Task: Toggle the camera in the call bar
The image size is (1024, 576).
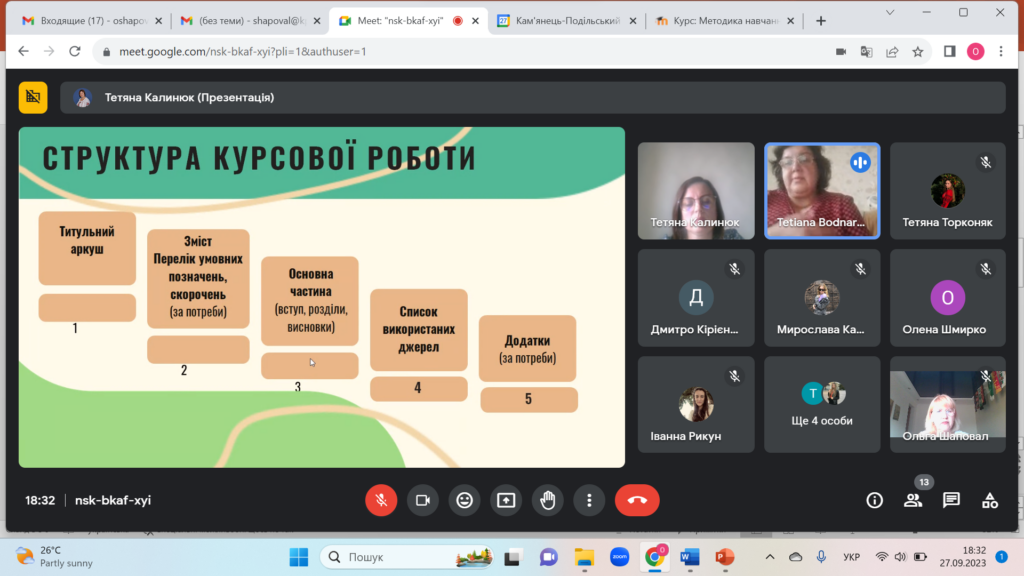Action: (423, 500)
